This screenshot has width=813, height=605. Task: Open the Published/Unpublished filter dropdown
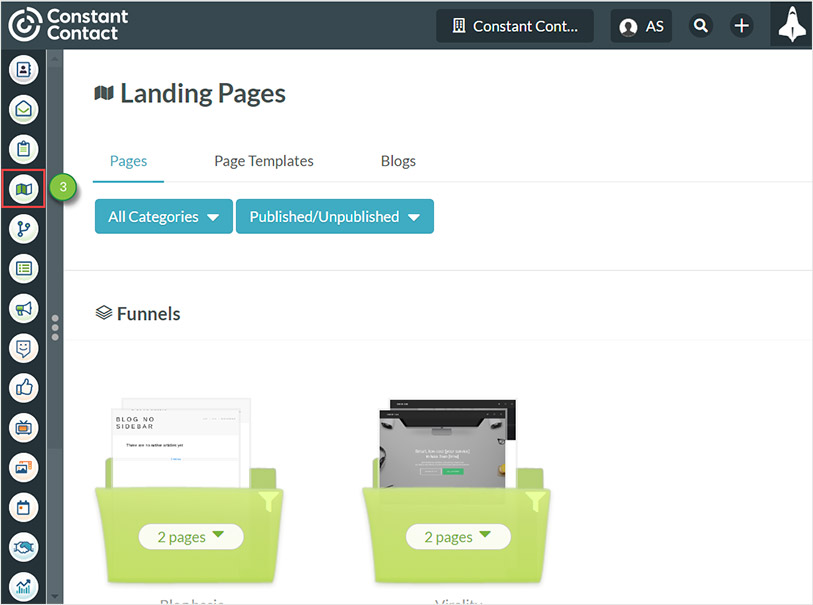[x=334, y=216]
